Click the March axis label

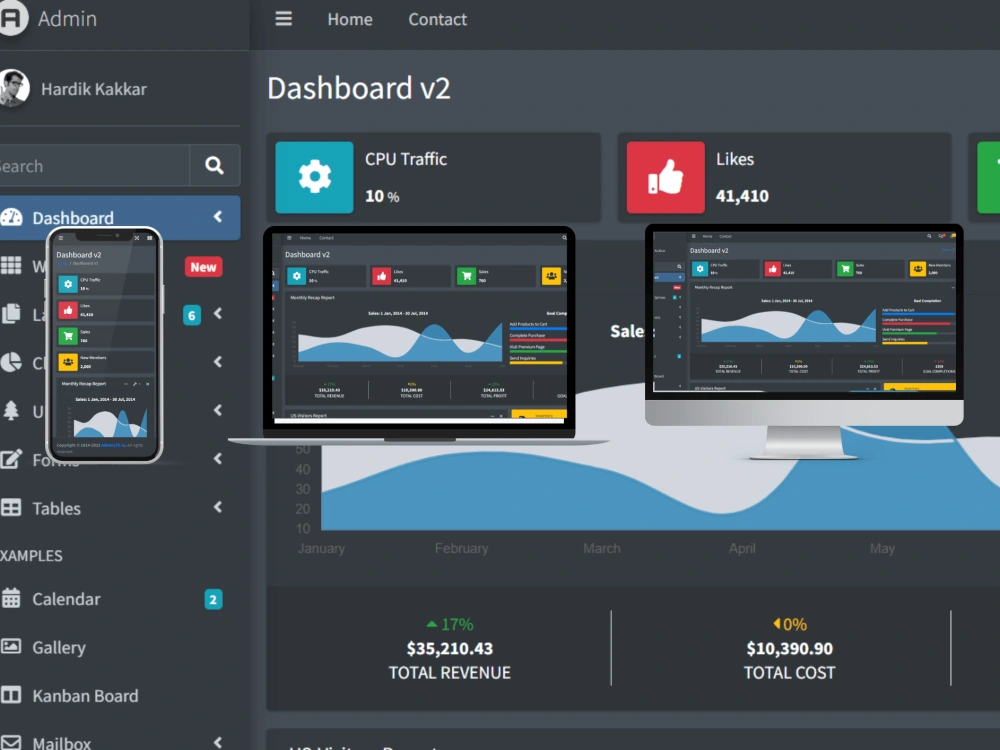coord(601,548)
